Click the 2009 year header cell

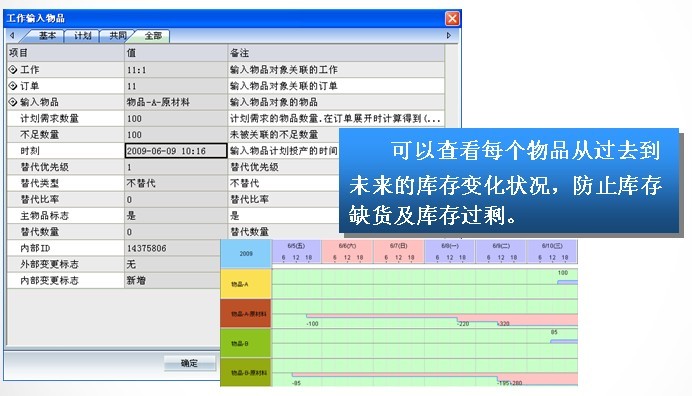[245, 254]
